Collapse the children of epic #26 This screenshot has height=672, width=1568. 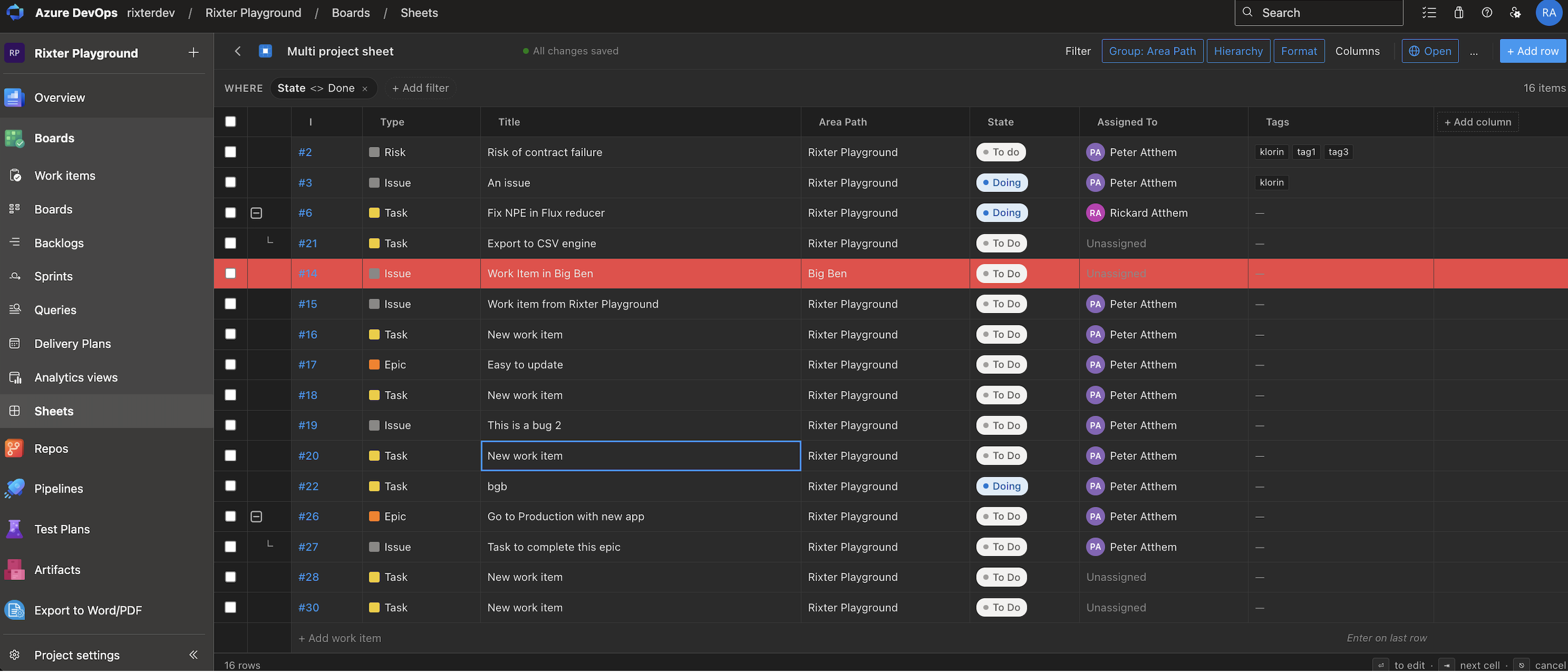(256, 516)
